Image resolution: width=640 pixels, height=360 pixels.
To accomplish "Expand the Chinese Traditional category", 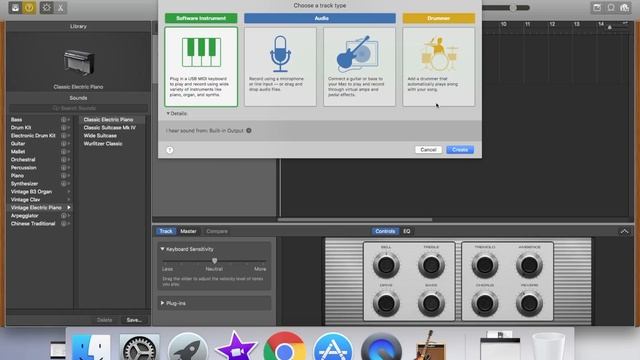I will 69,224.
